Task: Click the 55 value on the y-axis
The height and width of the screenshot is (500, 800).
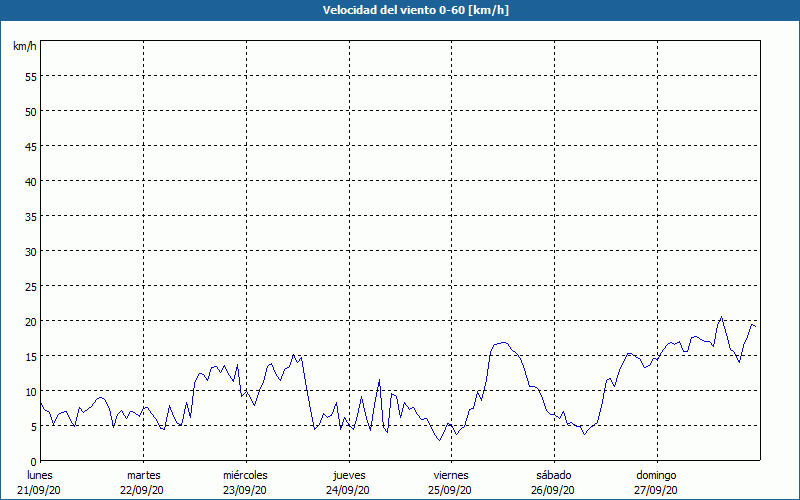Action: click(31, 77)
